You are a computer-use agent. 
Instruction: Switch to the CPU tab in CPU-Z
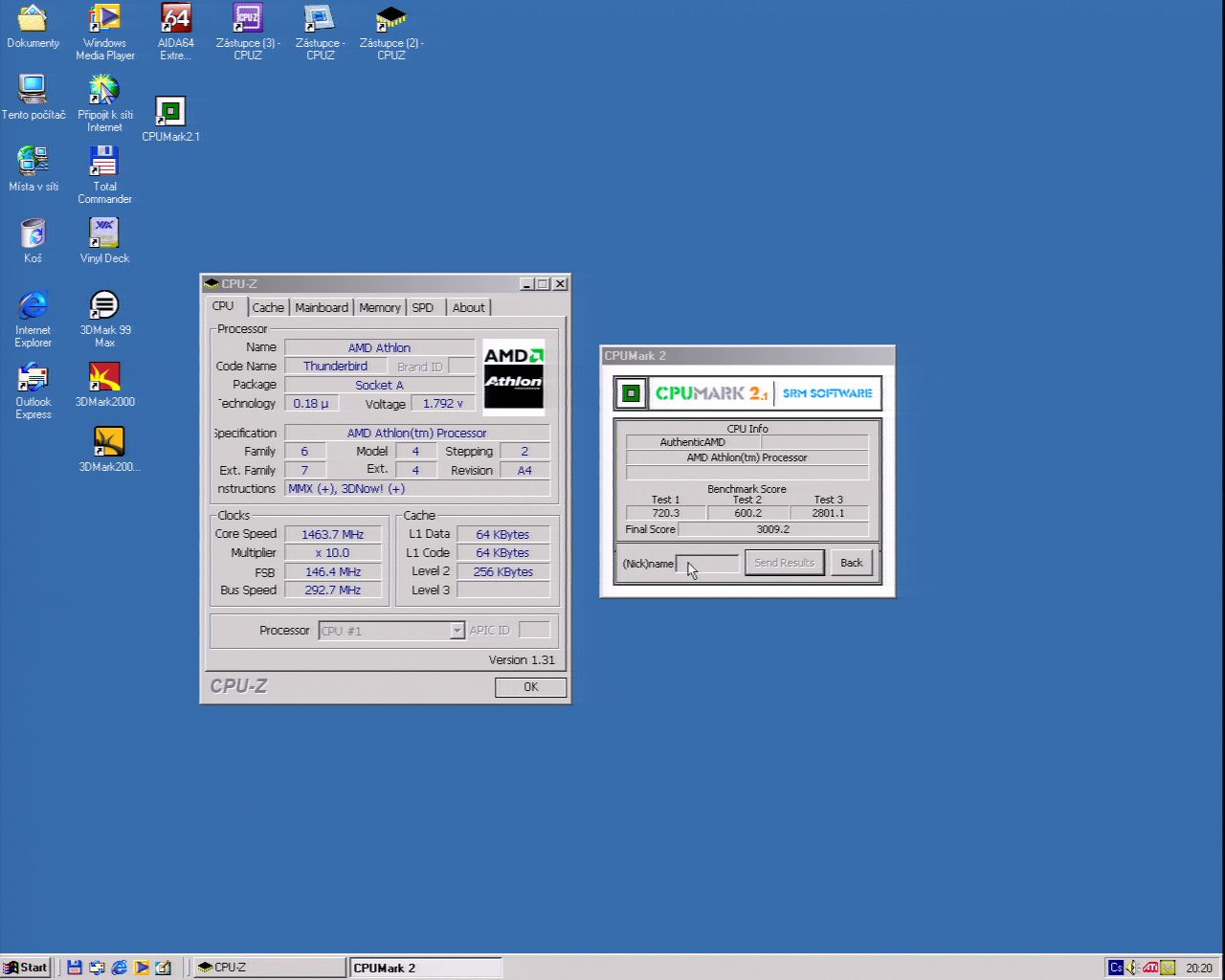223,306
